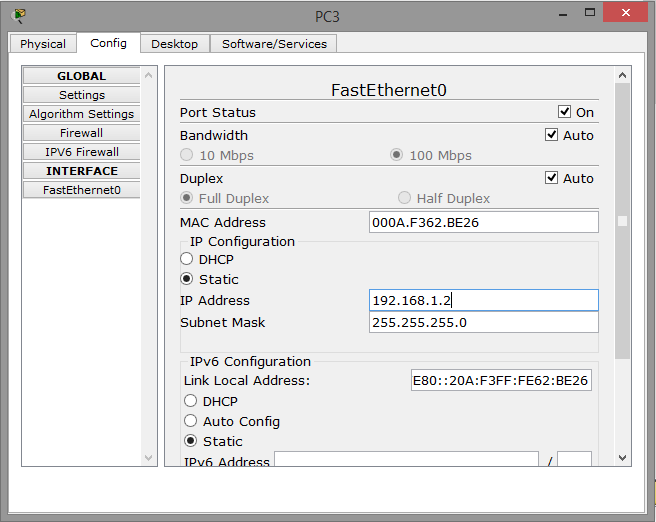
Task: Toggle the Duplex Auto checkbox
Action: 551,178
